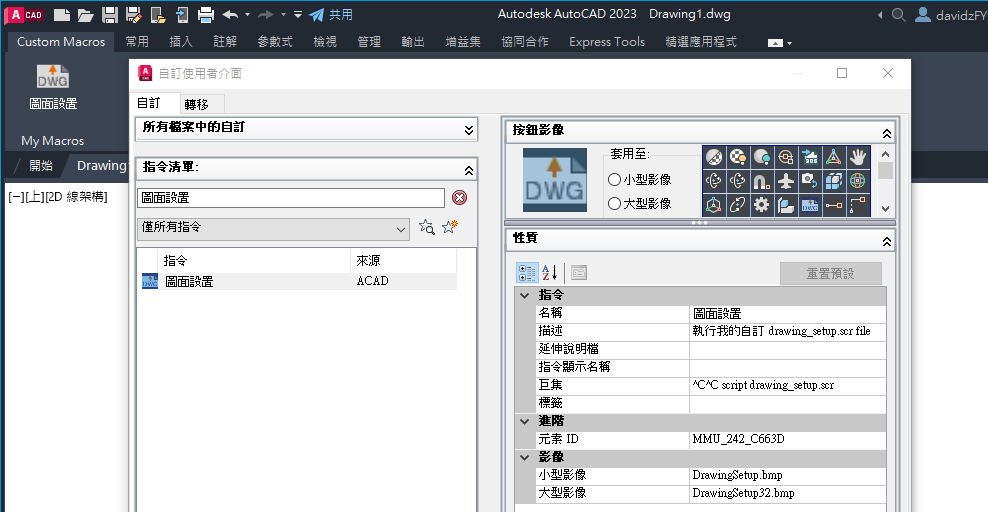Clear the command search with red X

(460, 198)
